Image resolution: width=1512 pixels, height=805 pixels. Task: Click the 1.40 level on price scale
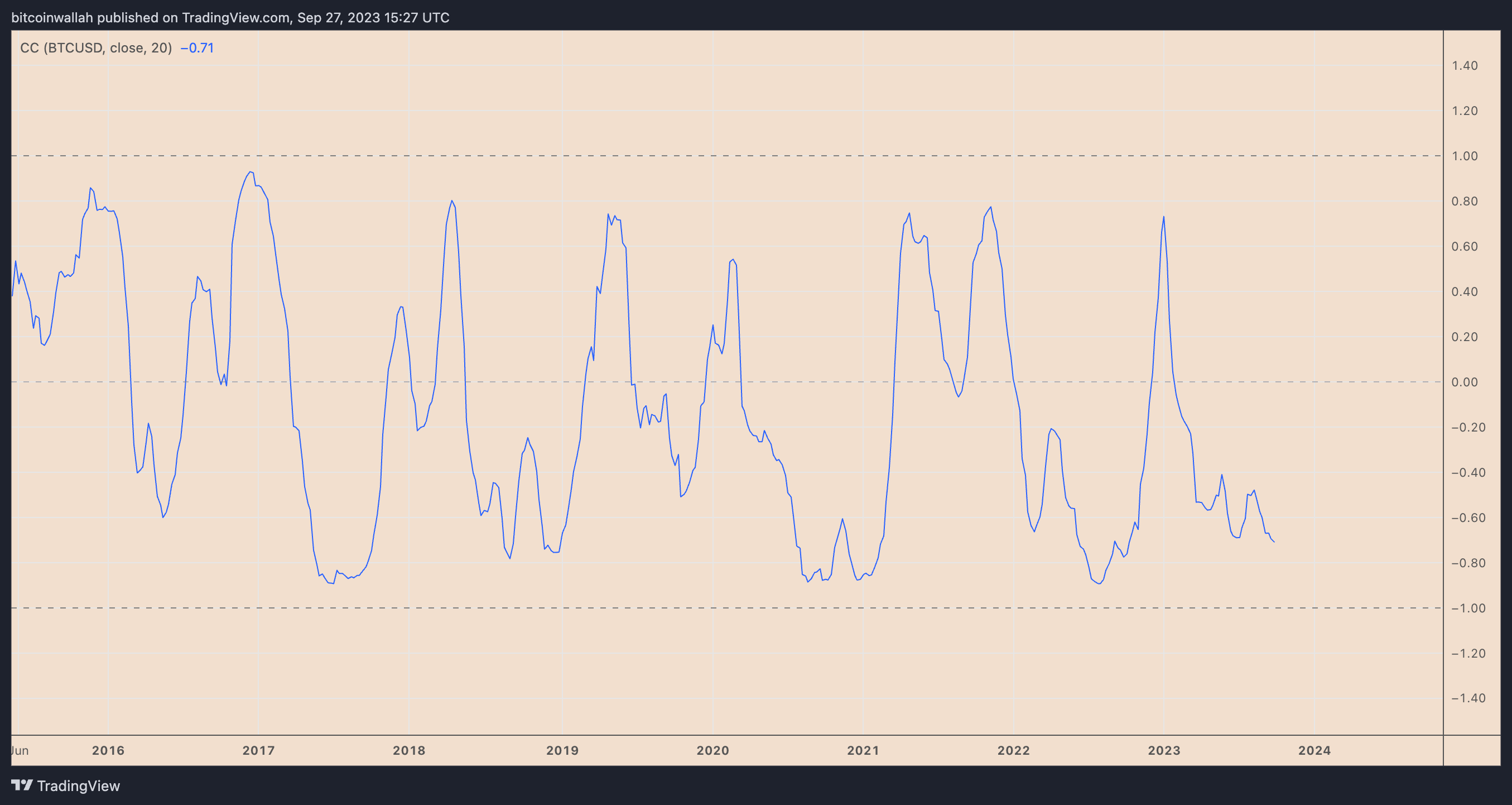[x=1465, y=66]
